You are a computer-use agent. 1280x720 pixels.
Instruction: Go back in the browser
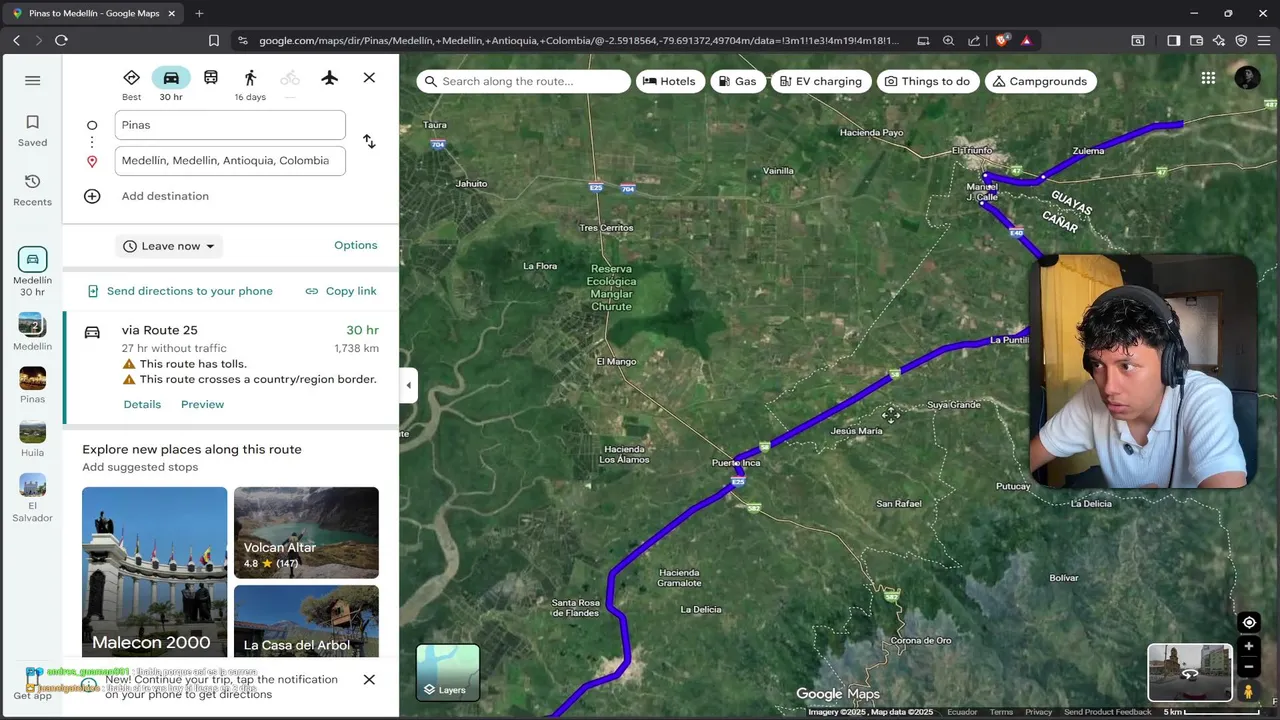tap(16, 40)
